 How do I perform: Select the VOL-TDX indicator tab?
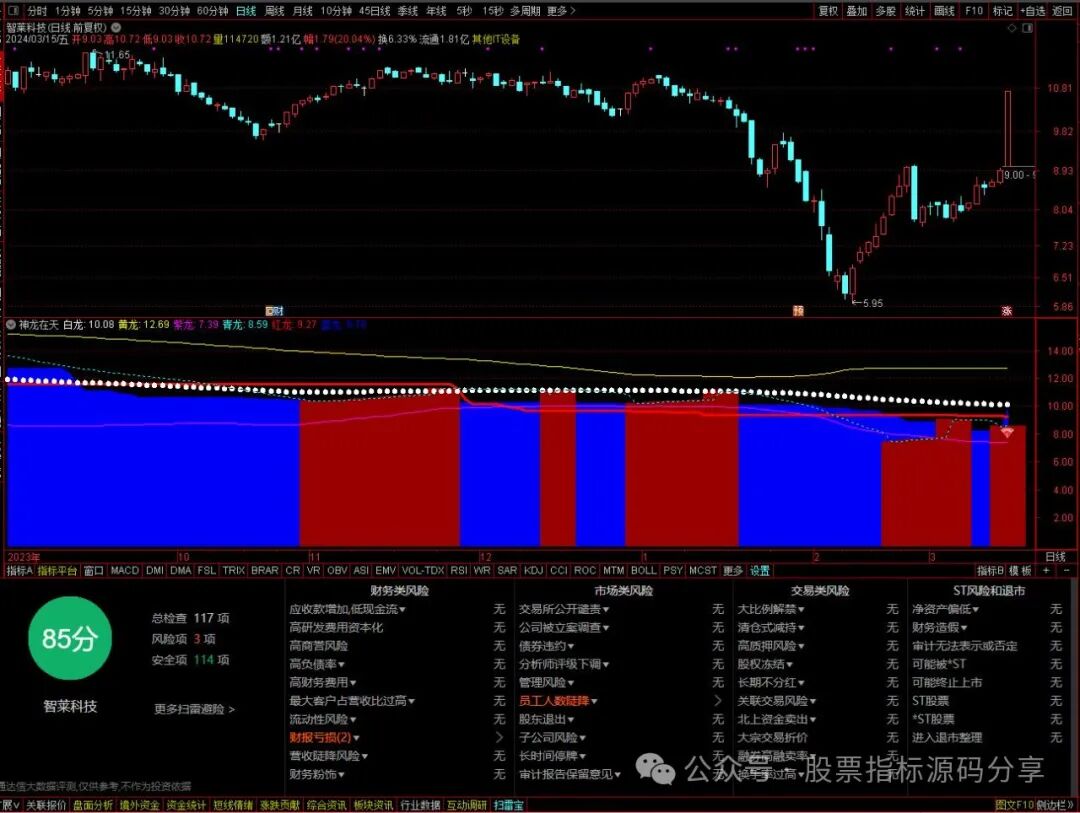tap(423, 570)
